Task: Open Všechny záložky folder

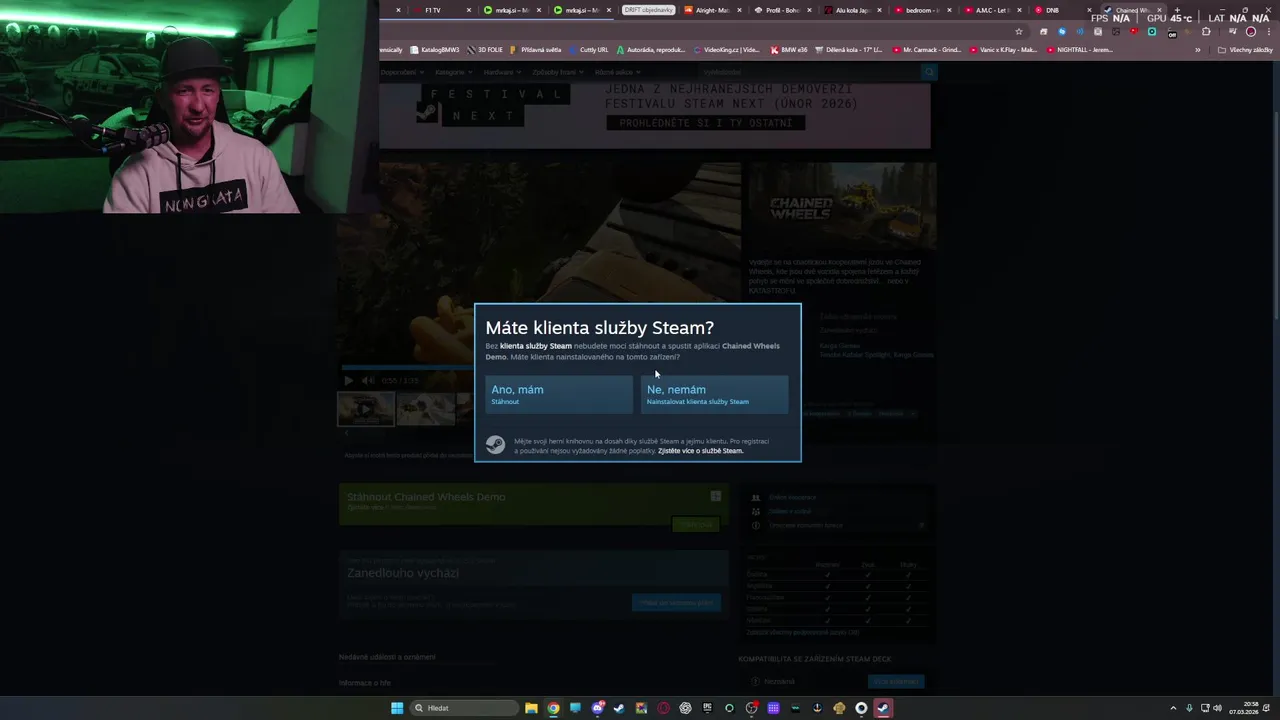Action: coord(1245,49)
